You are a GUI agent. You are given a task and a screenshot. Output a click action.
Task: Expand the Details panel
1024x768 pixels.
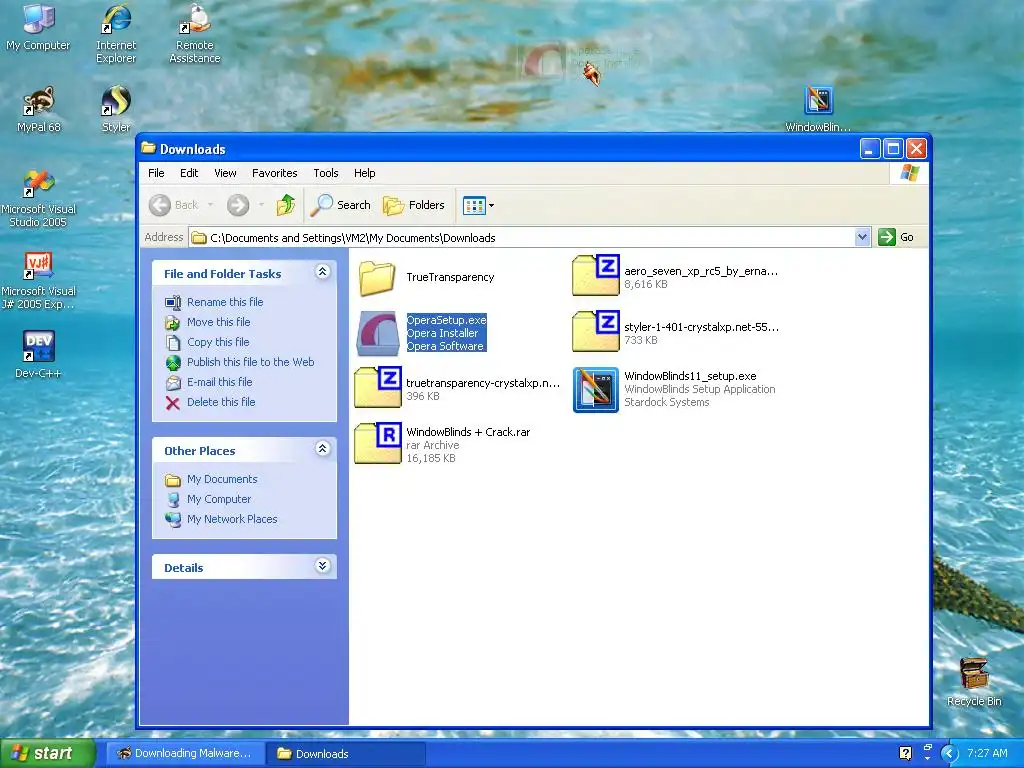323,566
